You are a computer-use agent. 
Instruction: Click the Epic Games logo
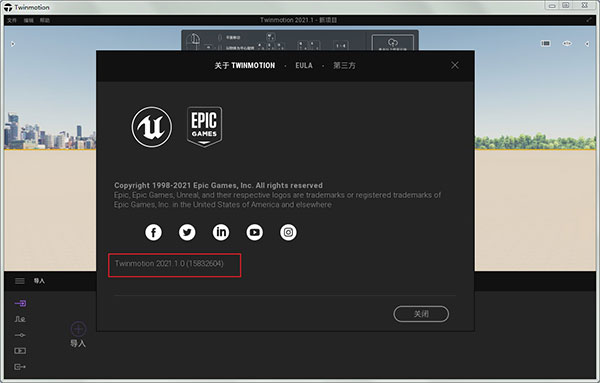204,127
